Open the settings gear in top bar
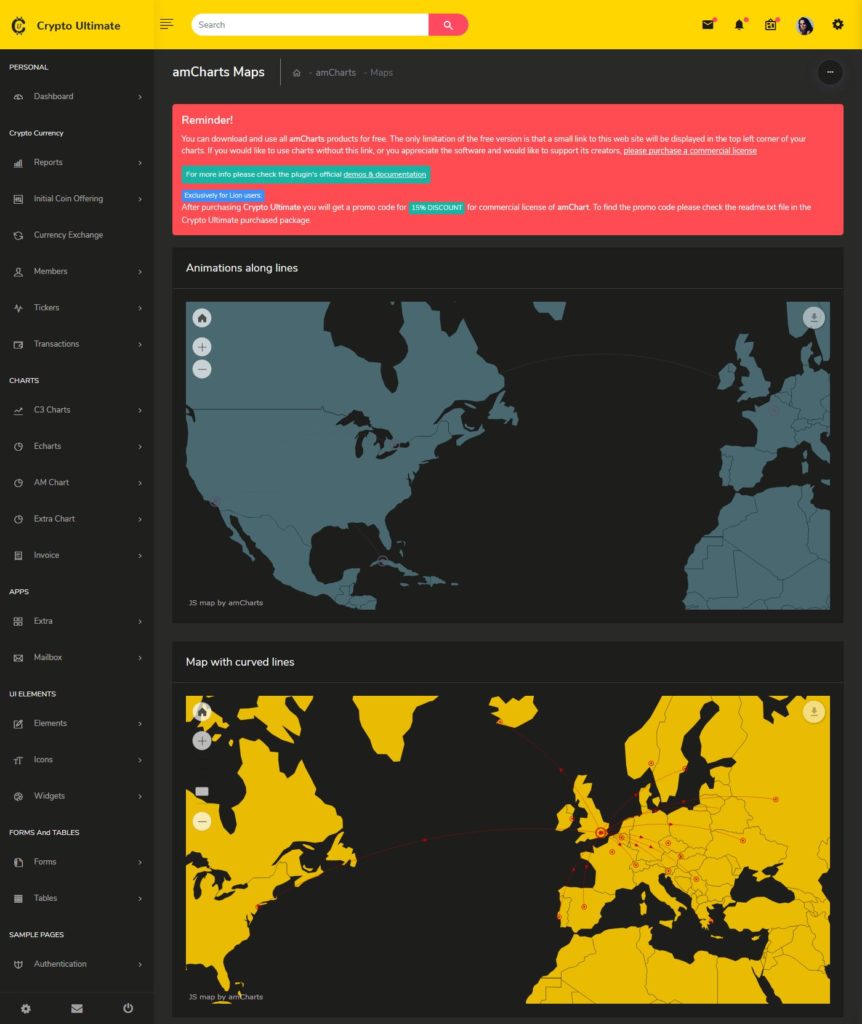The width and height of the screenshot is (862, 1024). (x=838, y=25)
